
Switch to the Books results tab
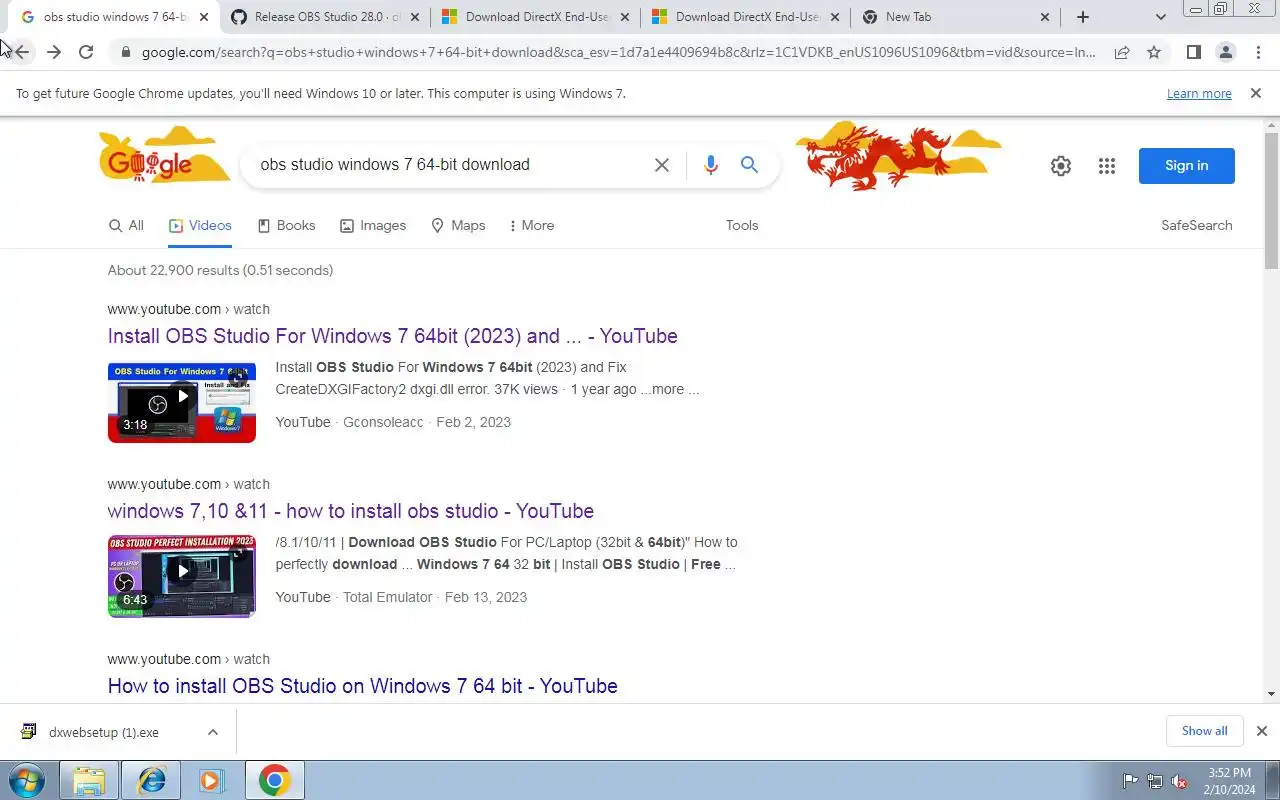(x=286, y=225)
